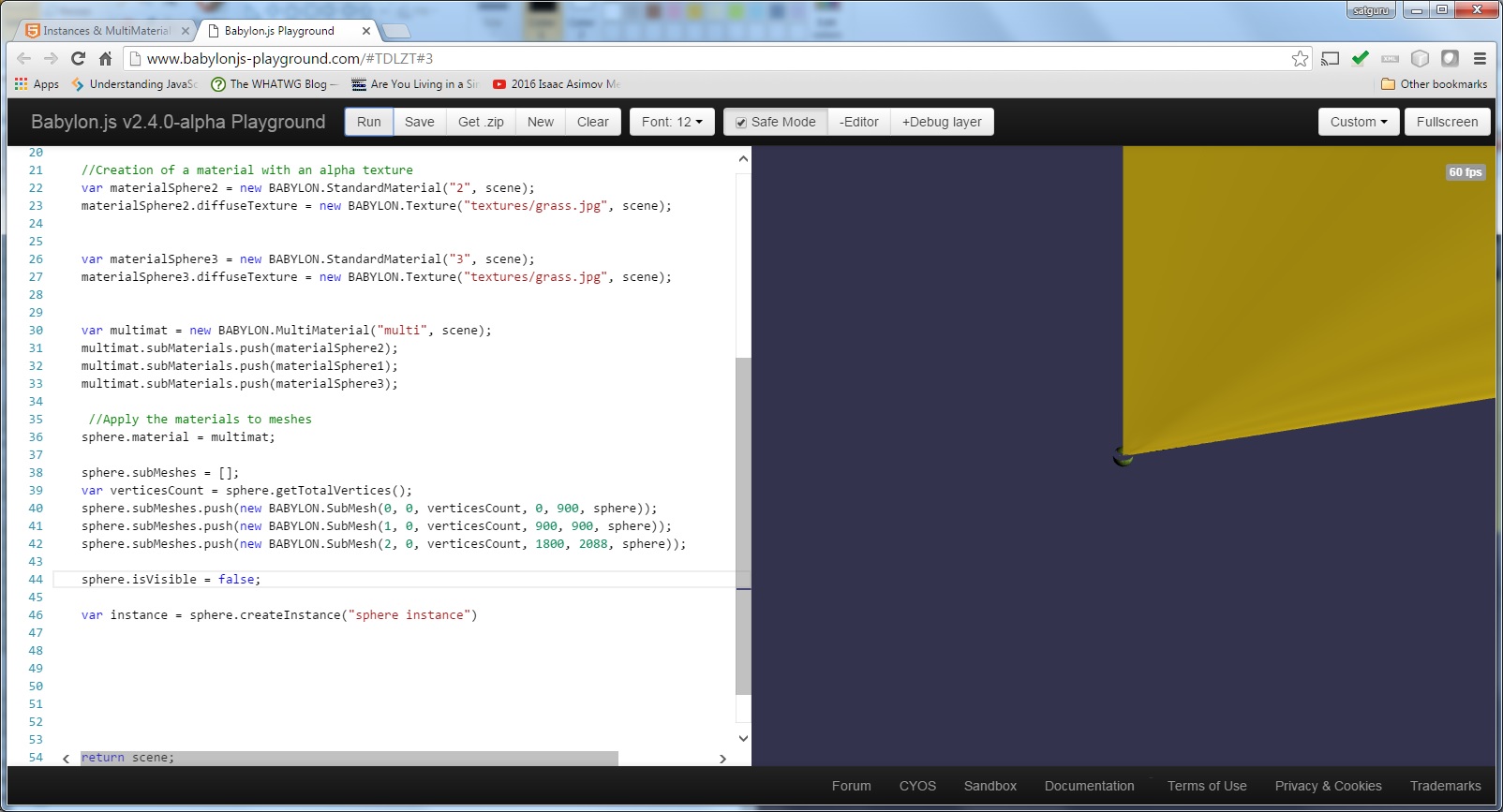Click editor horizontal scrollbar thumb
Viewport: 1503px width, 812px height.
(x=349, y=758)
